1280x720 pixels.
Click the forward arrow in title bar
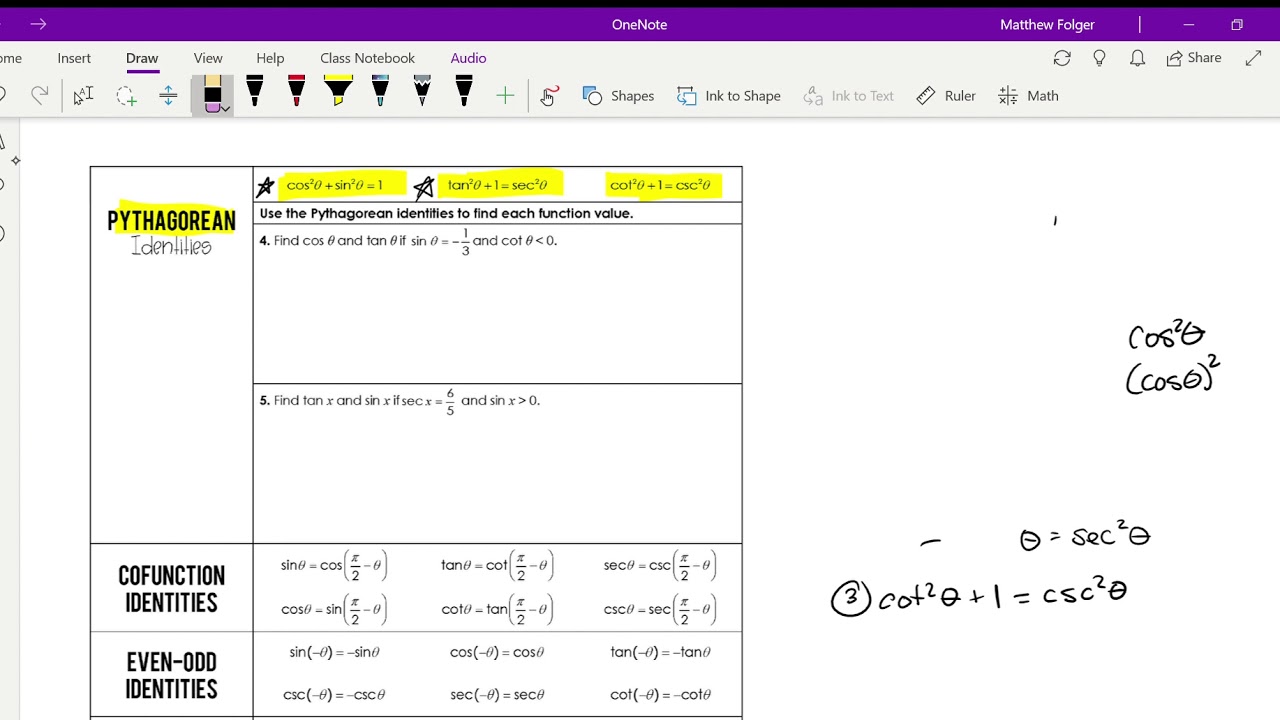coord(38,24)
